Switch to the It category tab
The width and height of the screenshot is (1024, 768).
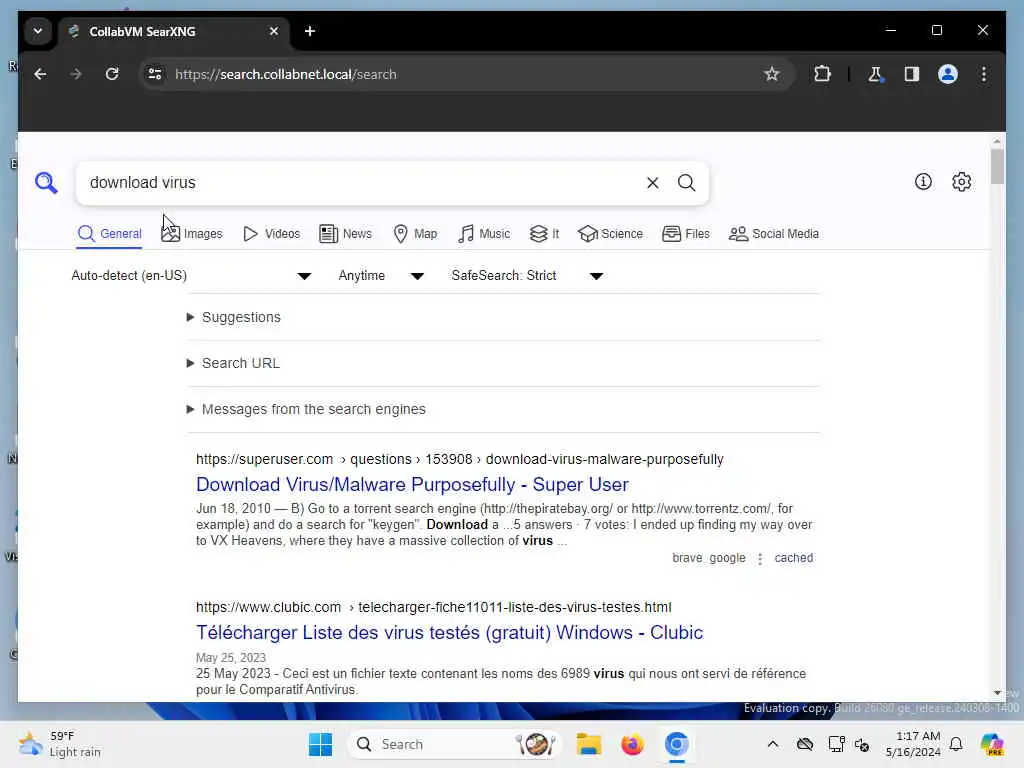click(545, 234)
